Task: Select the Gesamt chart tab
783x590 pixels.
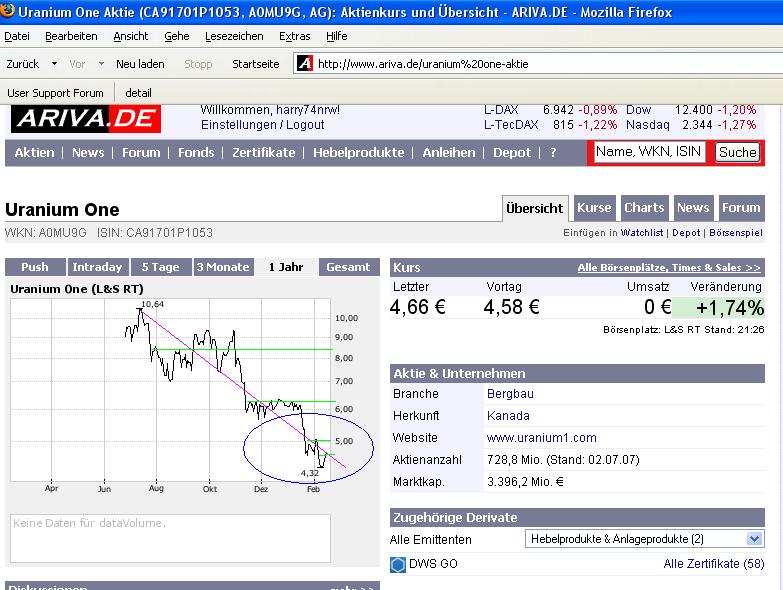Action: point(349,267)
